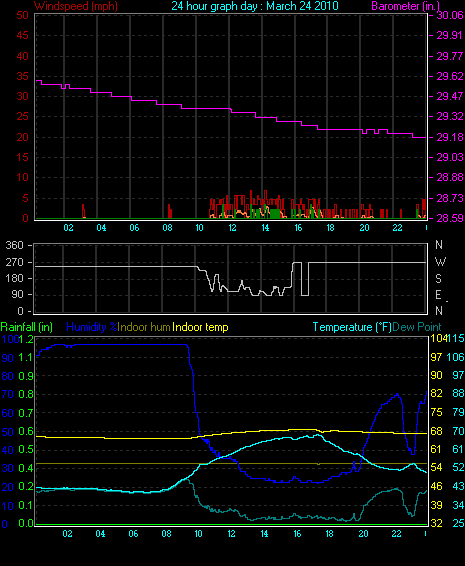Click the barometer value 29.03
Viewport: 465px width, 566px height.
[x=450, y=157]
